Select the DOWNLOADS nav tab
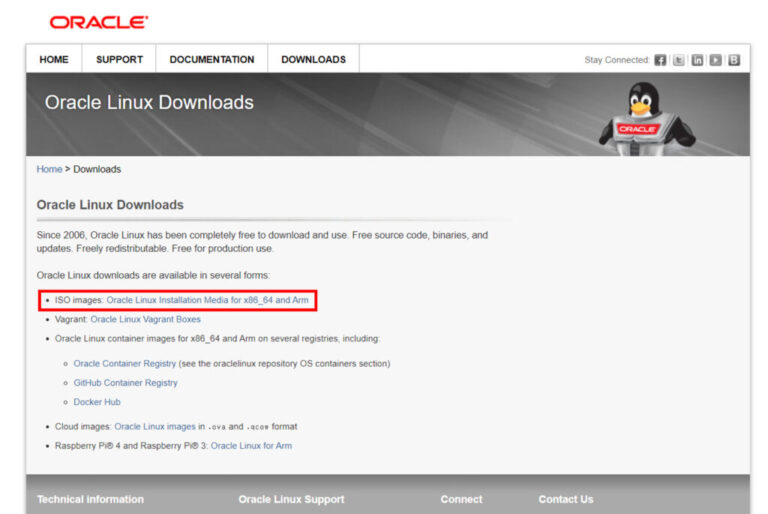The image size is (768, 514). pos(313,59)
